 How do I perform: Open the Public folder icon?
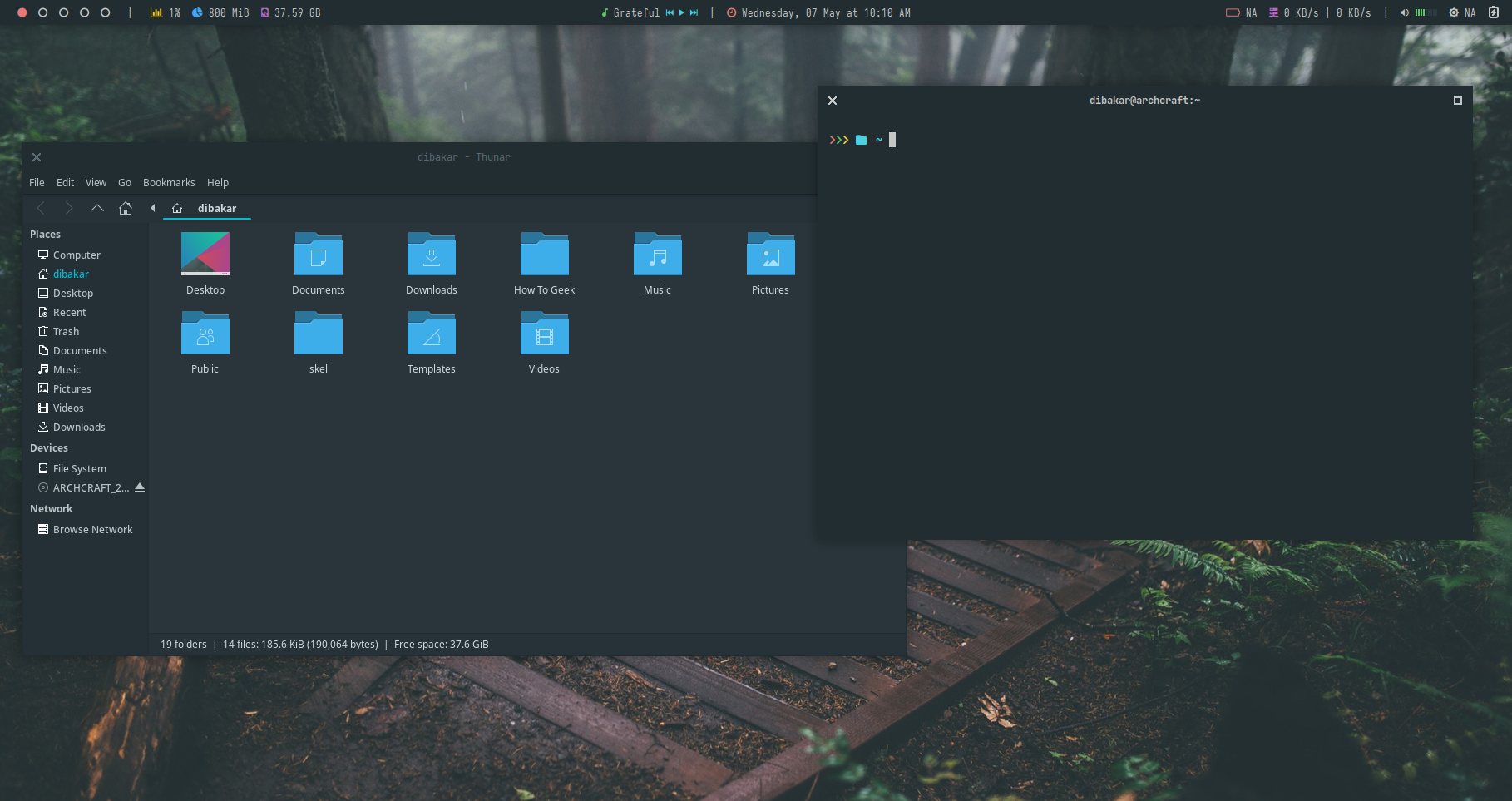click(205, 335)
